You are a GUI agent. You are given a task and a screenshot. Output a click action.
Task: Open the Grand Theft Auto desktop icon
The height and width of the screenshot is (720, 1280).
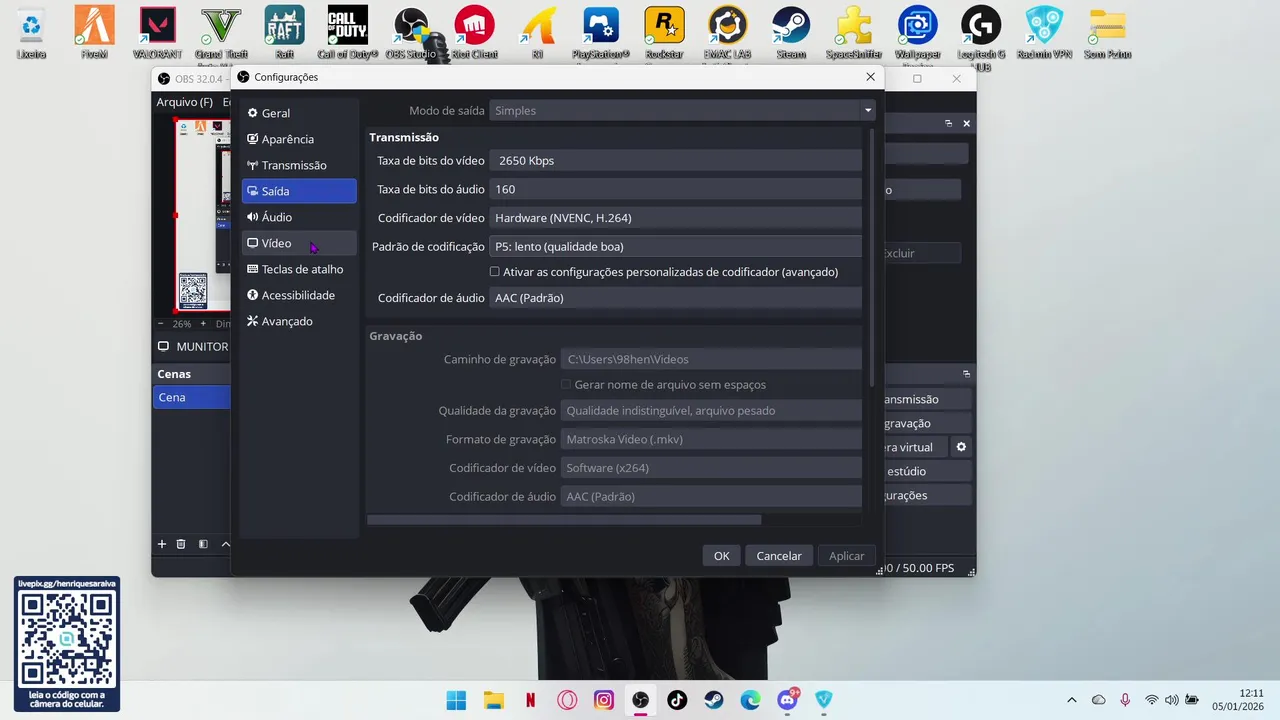pos(221,33)
